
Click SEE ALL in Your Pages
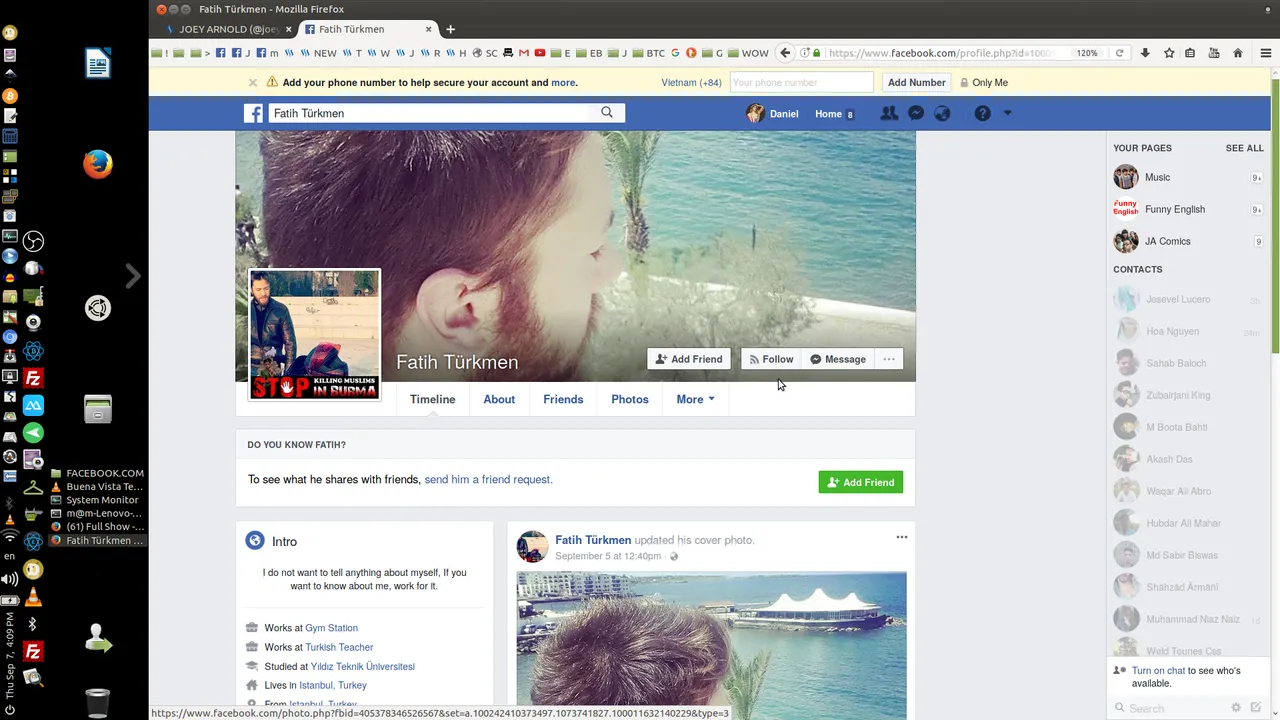[1244, 148]
